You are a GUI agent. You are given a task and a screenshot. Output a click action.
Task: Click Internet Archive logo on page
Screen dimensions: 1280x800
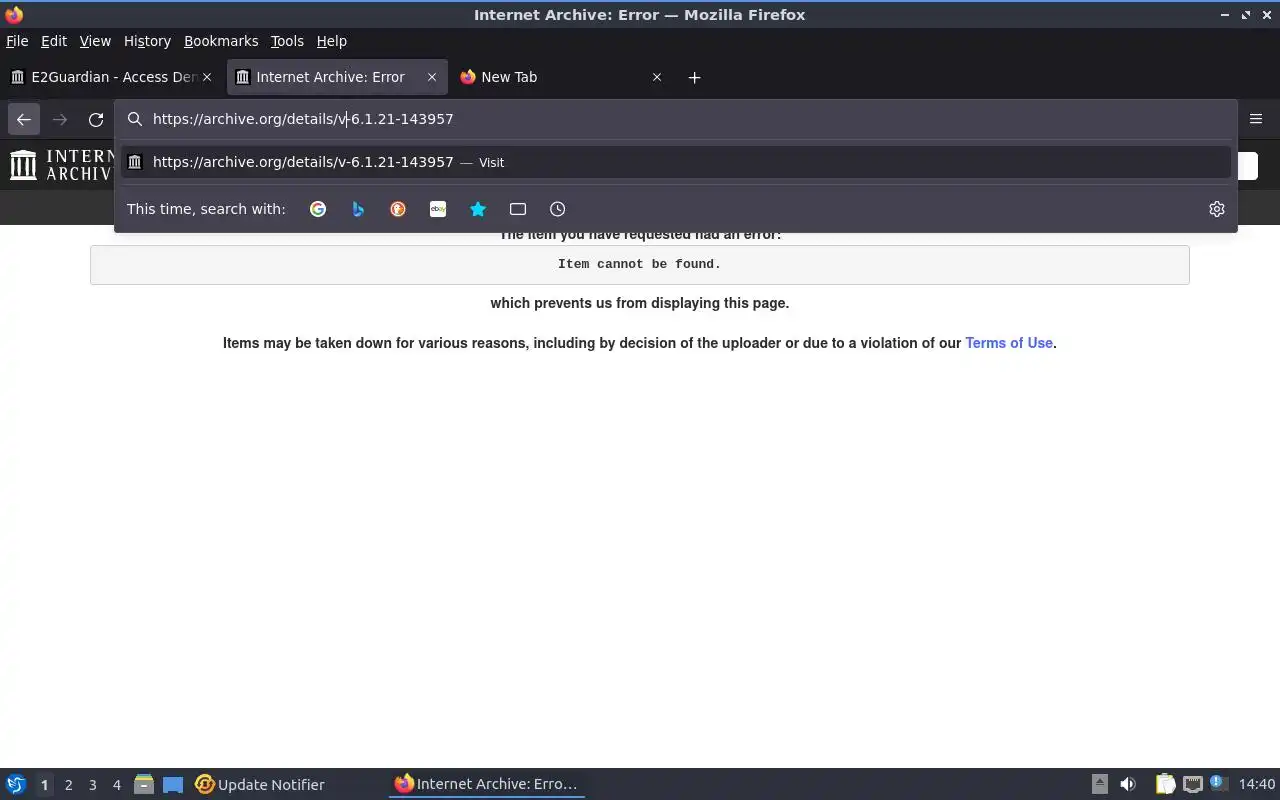(60, 165)
